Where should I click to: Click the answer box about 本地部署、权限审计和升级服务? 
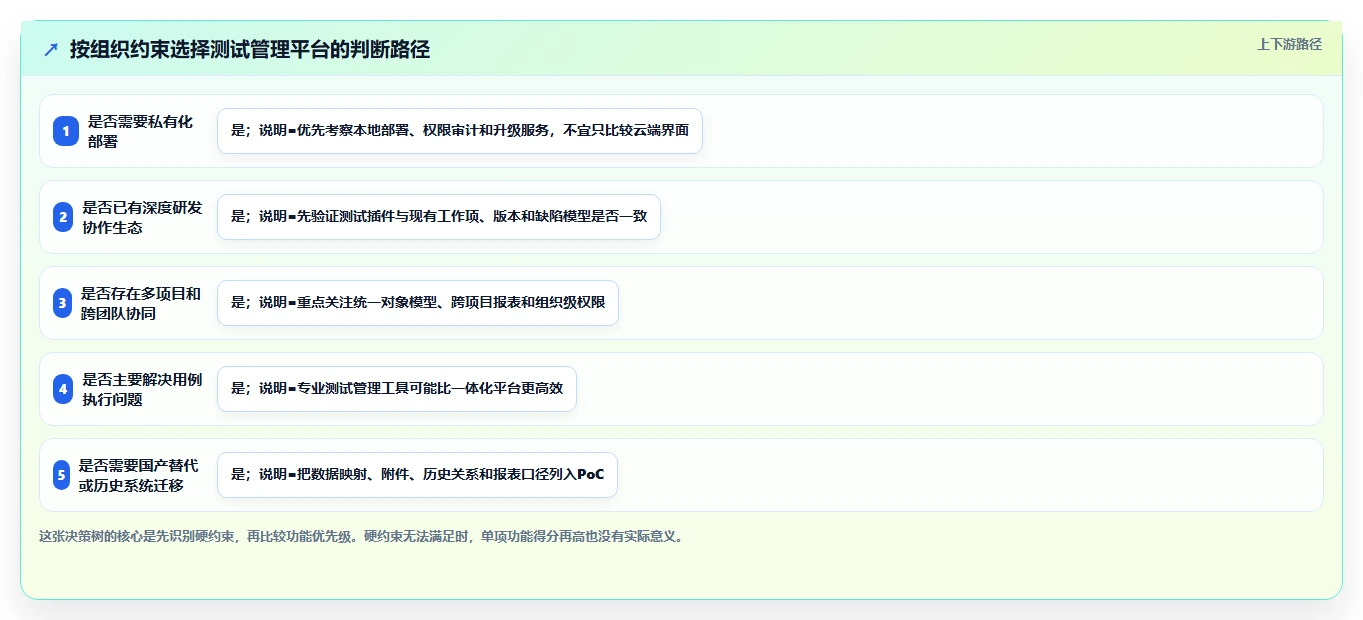460,131
